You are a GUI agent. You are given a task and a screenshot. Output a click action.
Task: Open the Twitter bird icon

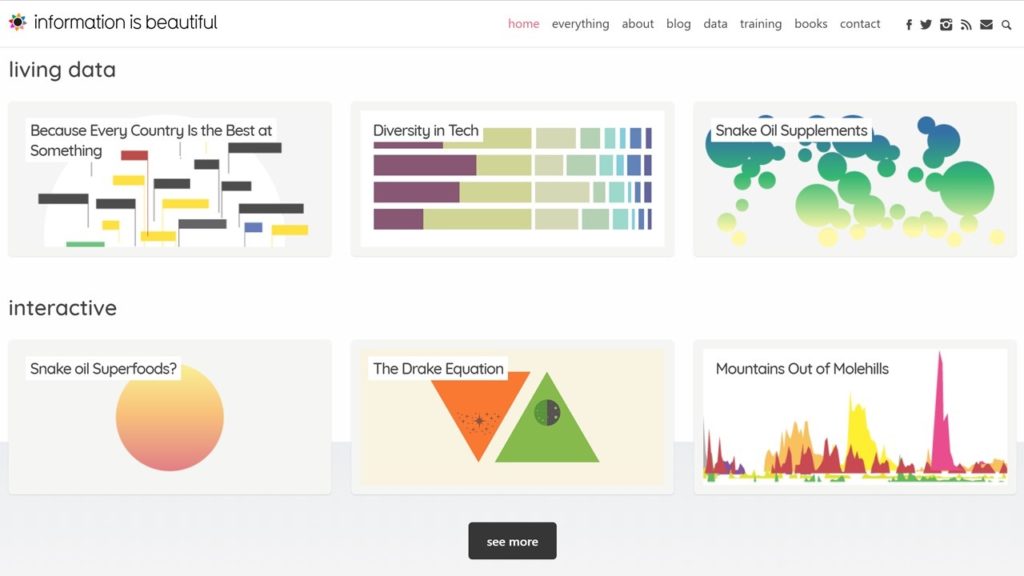pos(925,25)
